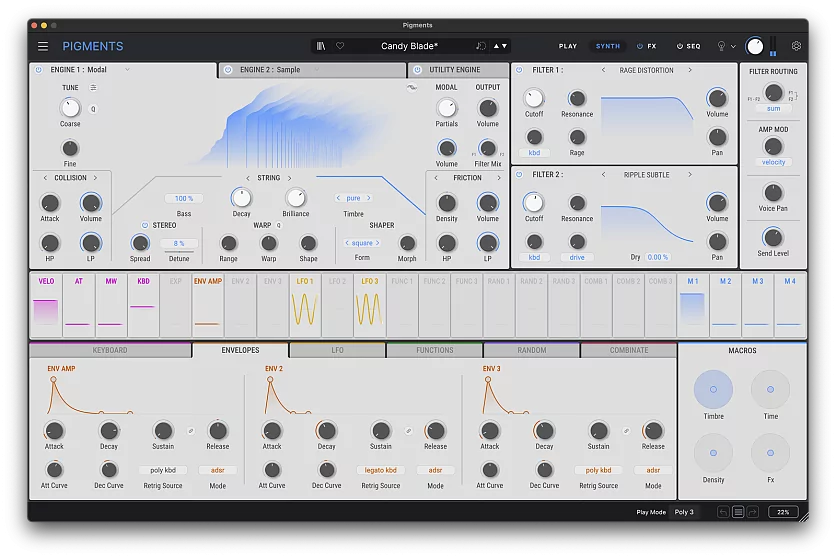Open tune options icon next to TUNE
Image resolution: width=836 pixels, height=558 pixels.
[x=93, y=87]
